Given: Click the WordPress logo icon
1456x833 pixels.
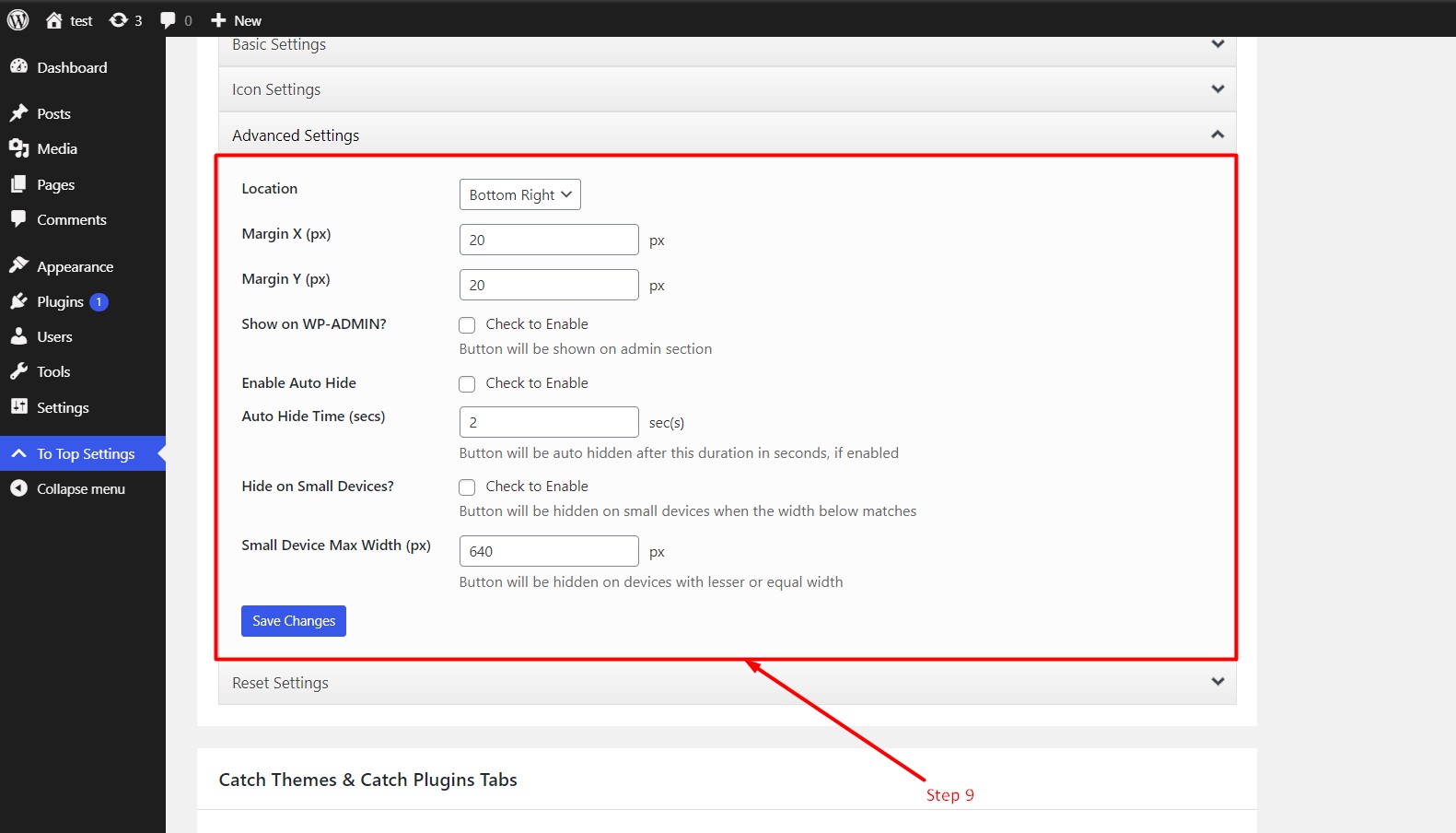Looking at the screenshot, I should 18,19.
